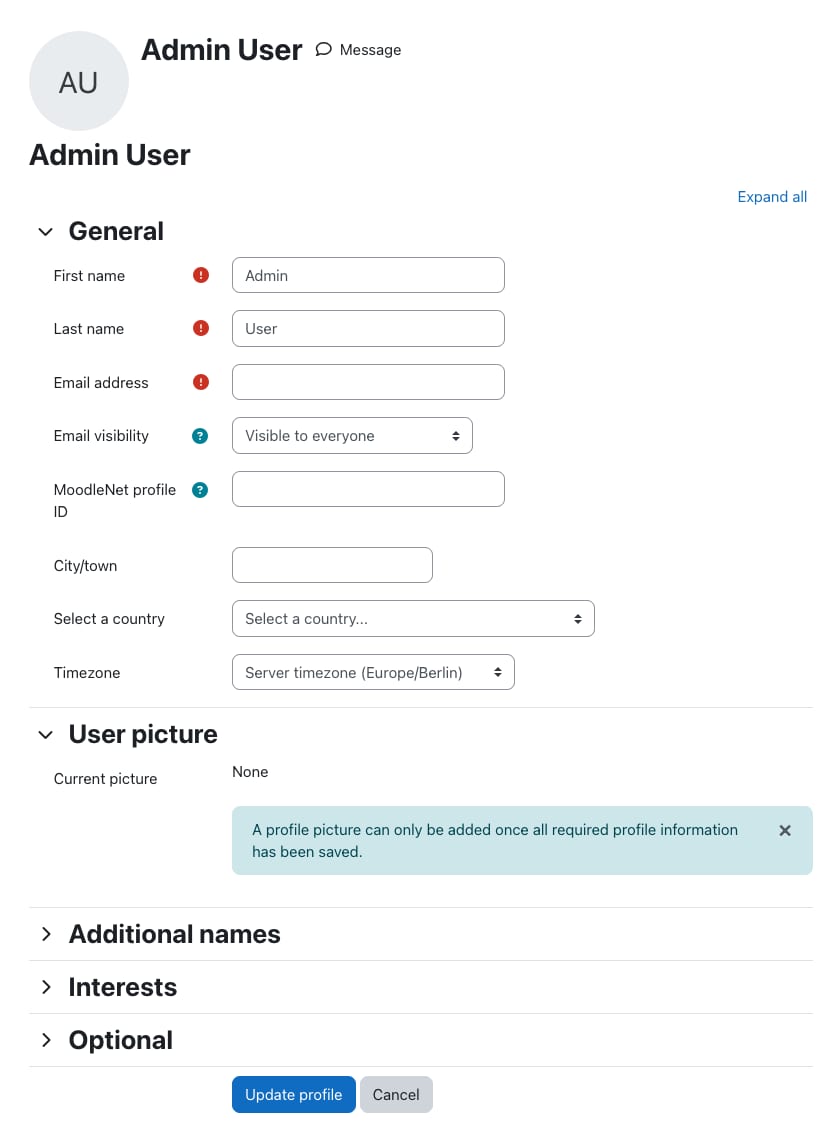Click the required icon beside Email address
This screenshot has width=832, height=1126.
pyautogui.click(x=200, y=381)
